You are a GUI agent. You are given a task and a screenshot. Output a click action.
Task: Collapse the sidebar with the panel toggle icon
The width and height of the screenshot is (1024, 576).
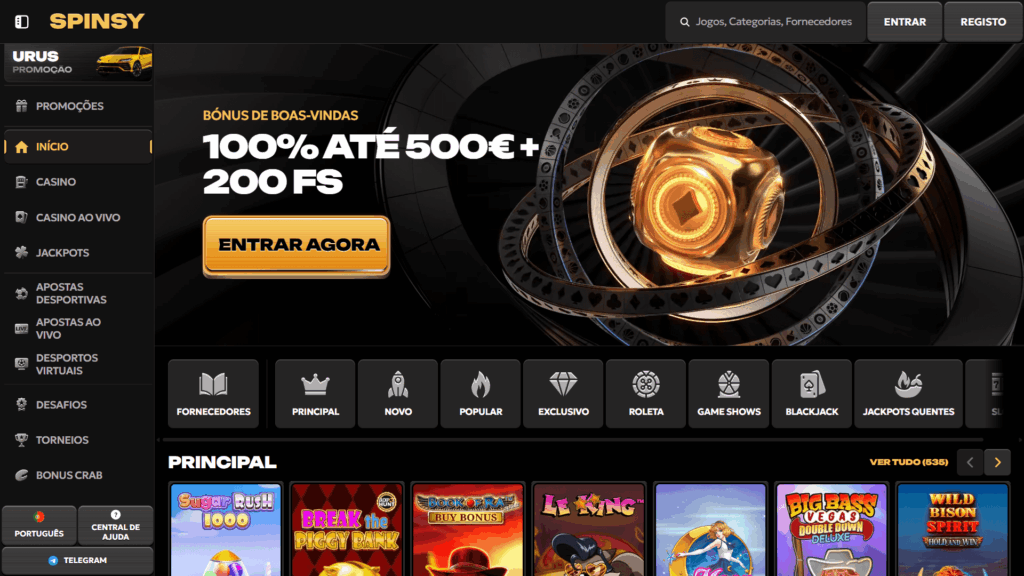22,22
